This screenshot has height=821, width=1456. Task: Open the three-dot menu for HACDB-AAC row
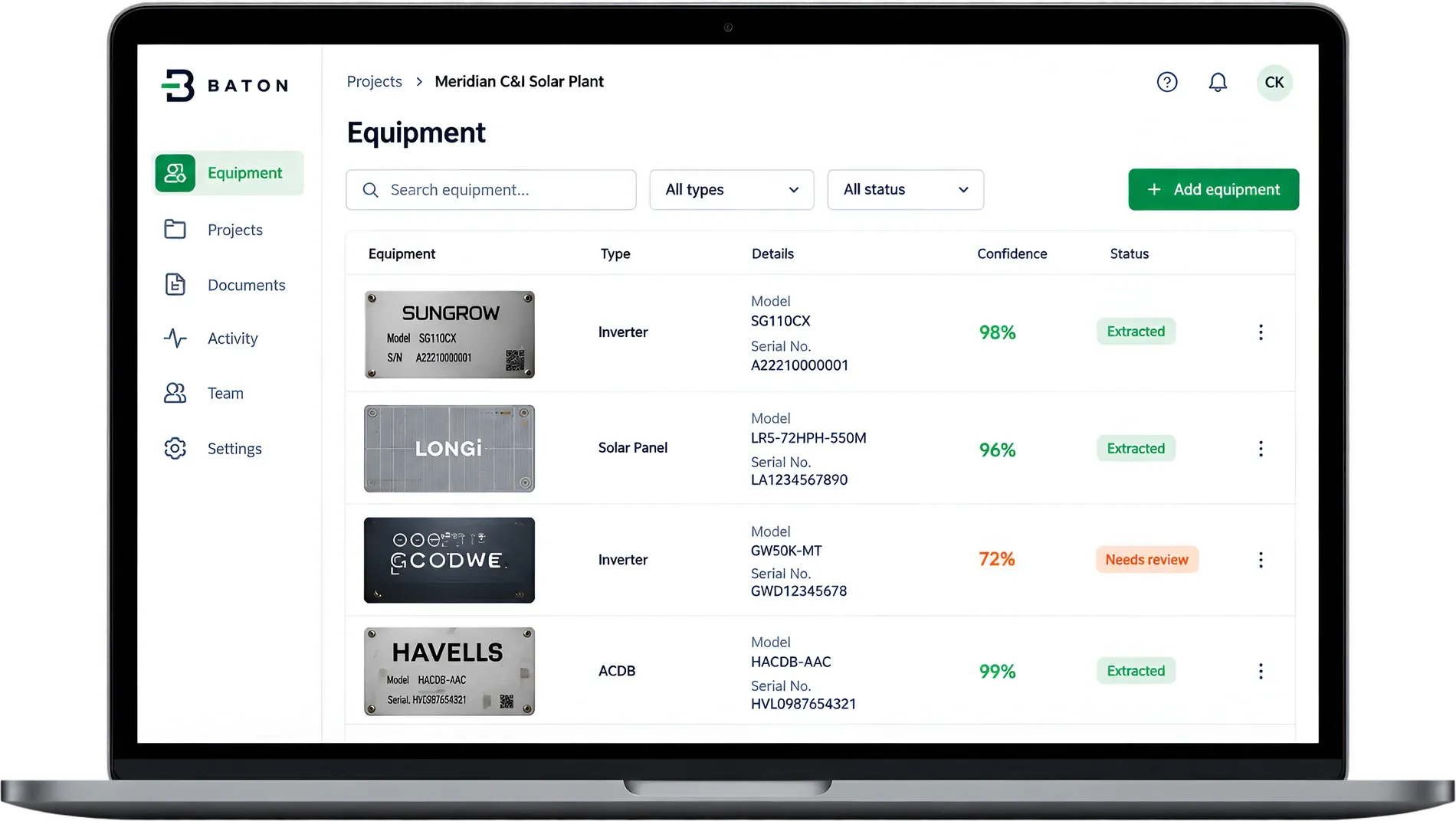(1261, 671)
